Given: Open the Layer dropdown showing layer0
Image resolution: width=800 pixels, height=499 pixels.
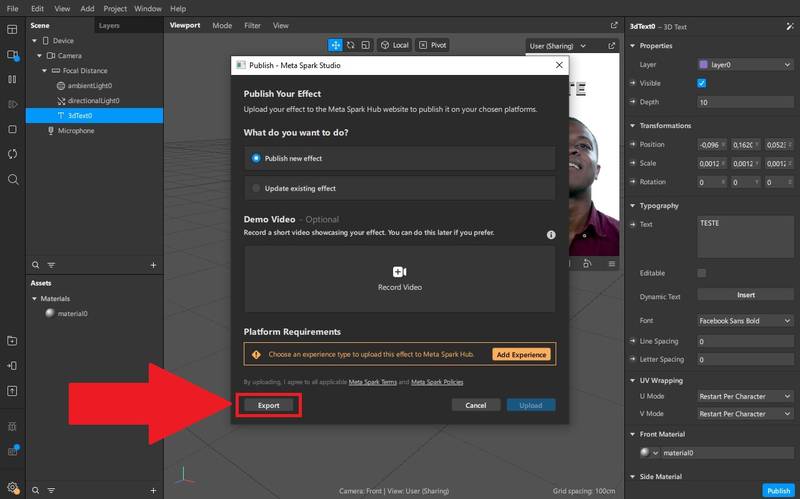Looking at the screenshot, I should 745,64.
